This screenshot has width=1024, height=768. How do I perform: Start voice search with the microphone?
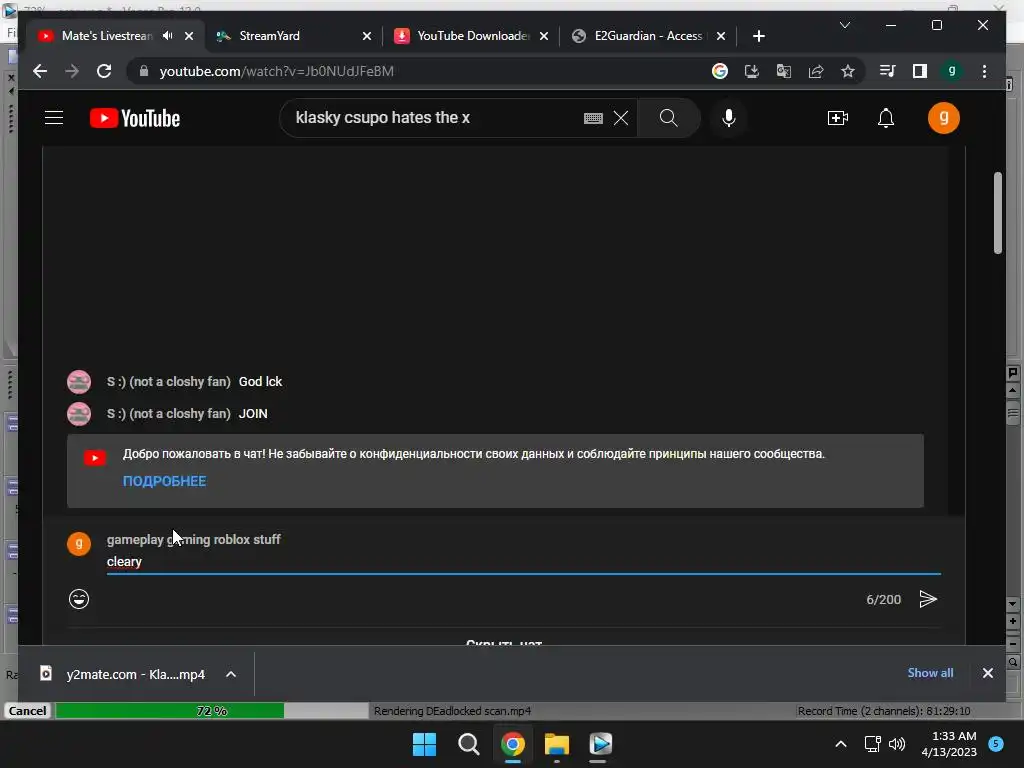pyautogui.click(x=729, y=118)
